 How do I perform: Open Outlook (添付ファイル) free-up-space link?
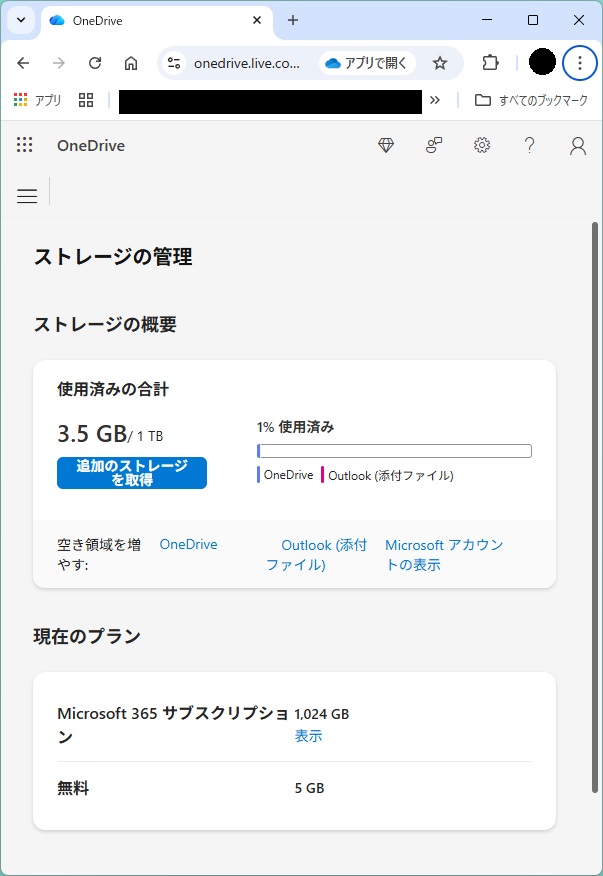coord(316,554)
